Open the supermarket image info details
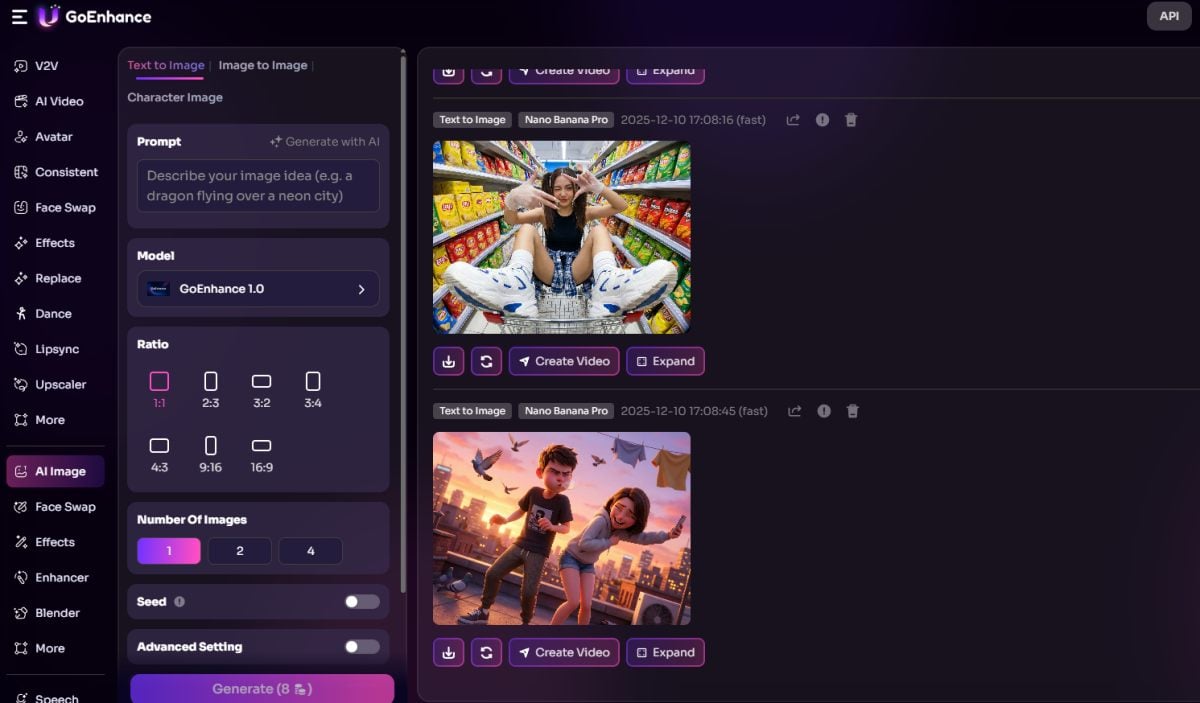1200x703 pixels. pos(822,119)
